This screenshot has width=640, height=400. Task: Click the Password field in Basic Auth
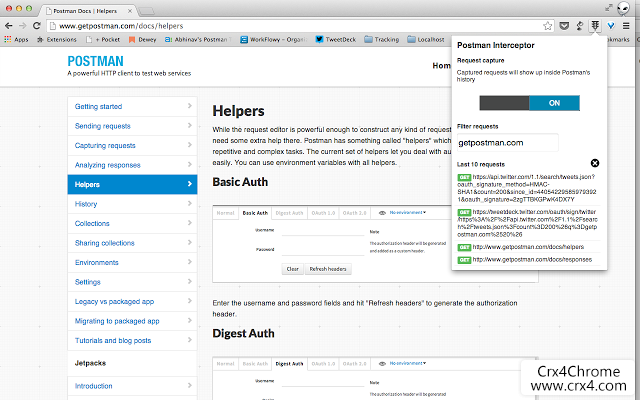(322, 250)
